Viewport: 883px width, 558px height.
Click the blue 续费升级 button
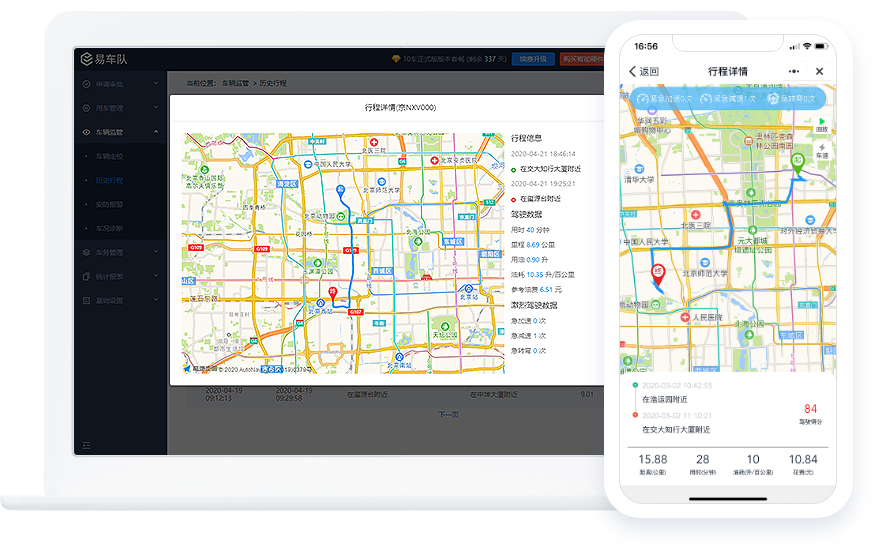coord(533,59)
